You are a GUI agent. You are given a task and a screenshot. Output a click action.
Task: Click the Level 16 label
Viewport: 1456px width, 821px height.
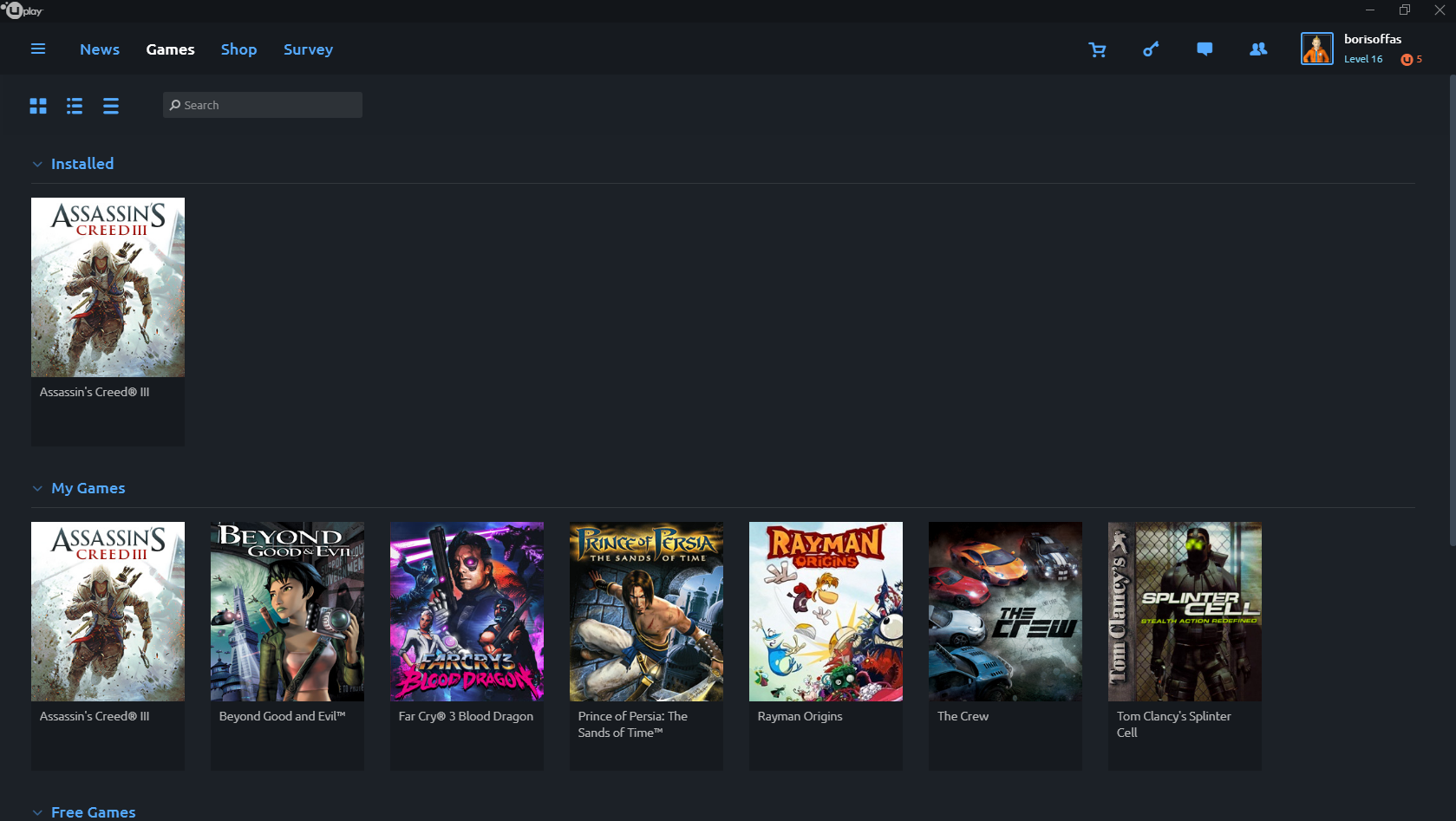coord(1363,59)
